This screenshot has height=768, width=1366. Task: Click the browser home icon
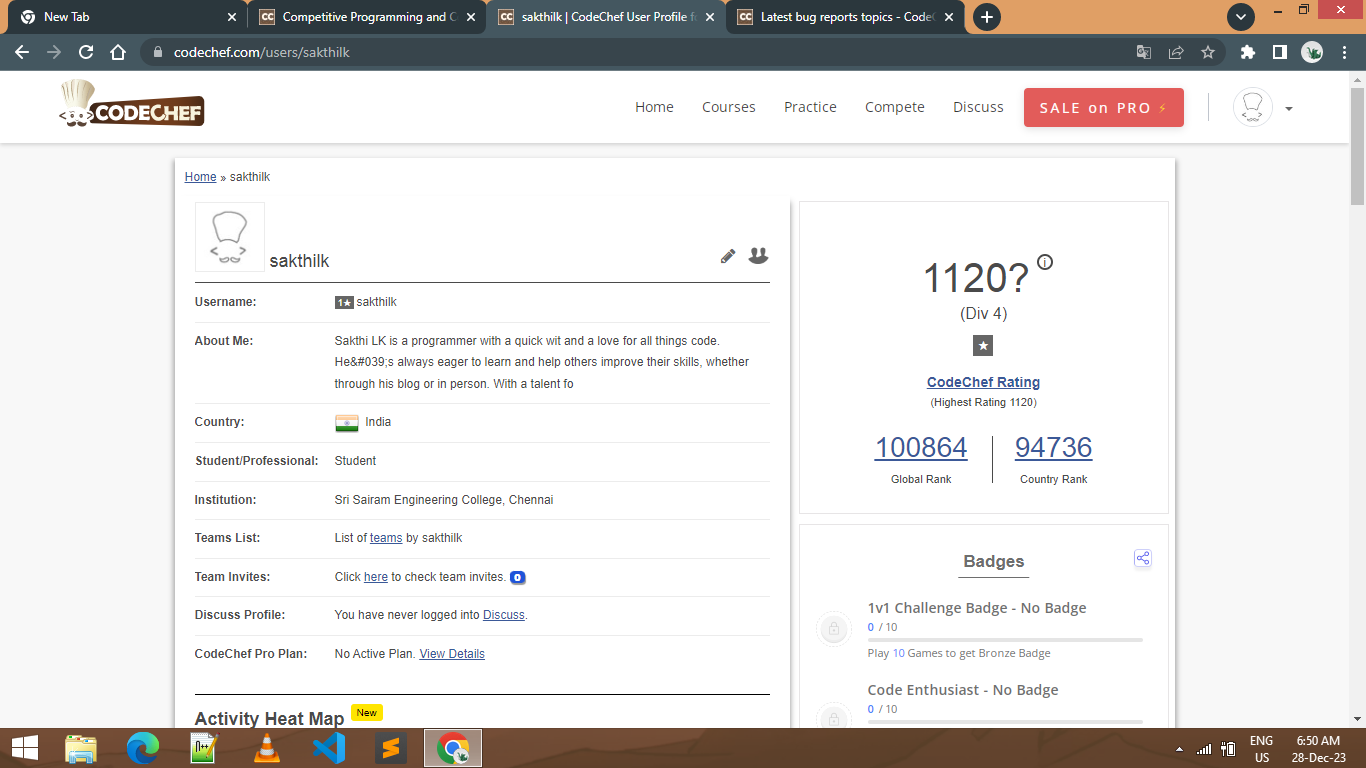118,52
